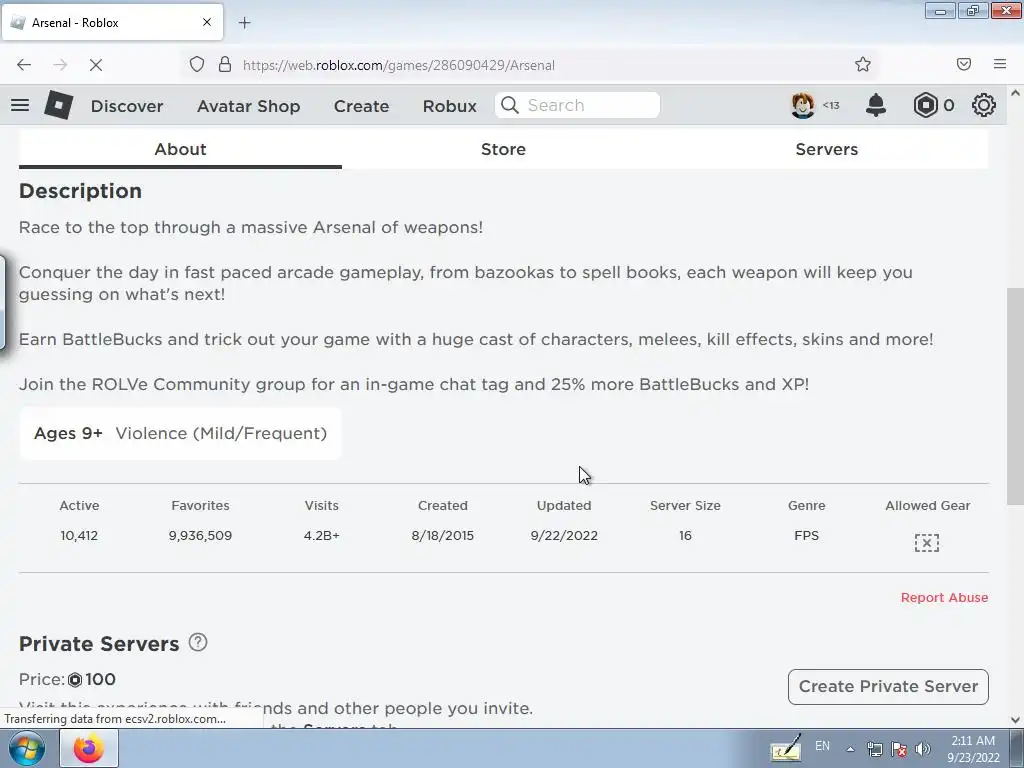The width and height of the screenshot is (1024, 768).
Task: Click the search magnifier icon
Action: point(510,105)
